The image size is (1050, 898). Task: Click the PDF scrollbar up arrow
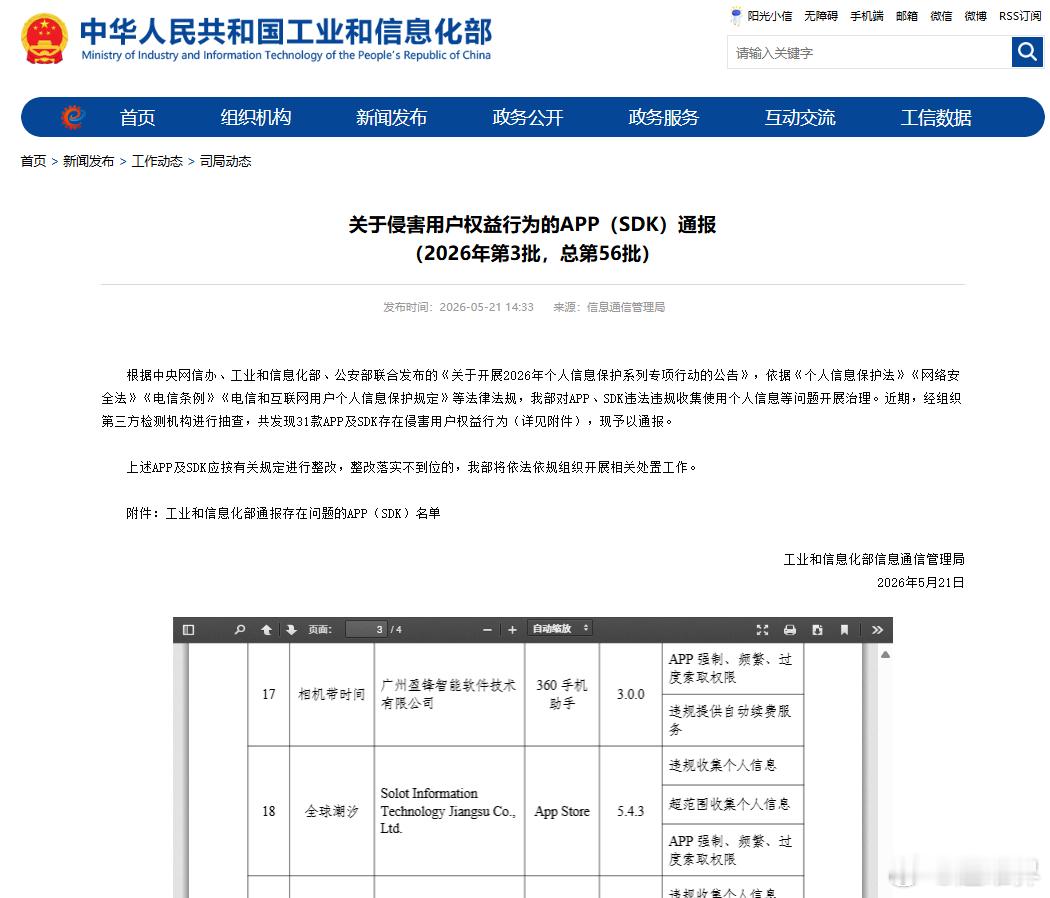click(x=885, y=654)
